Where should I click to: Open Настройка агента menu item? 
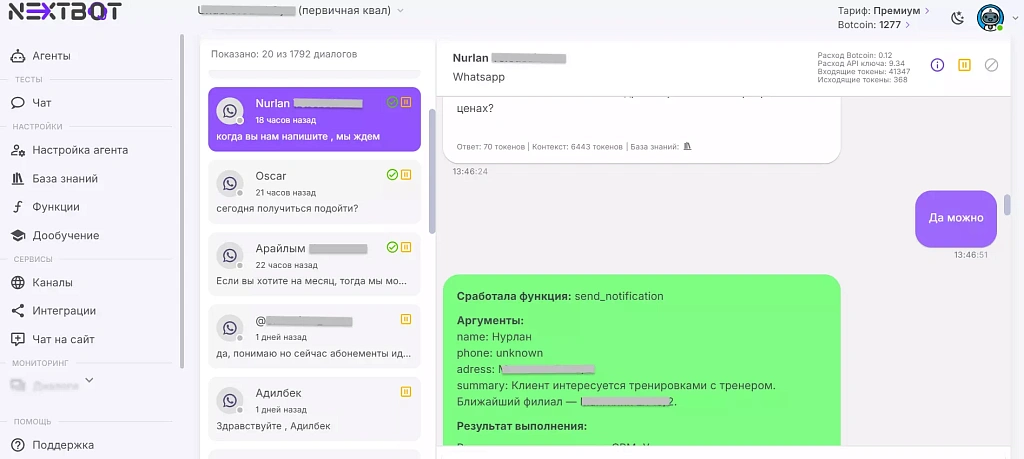tap(79, 150)
